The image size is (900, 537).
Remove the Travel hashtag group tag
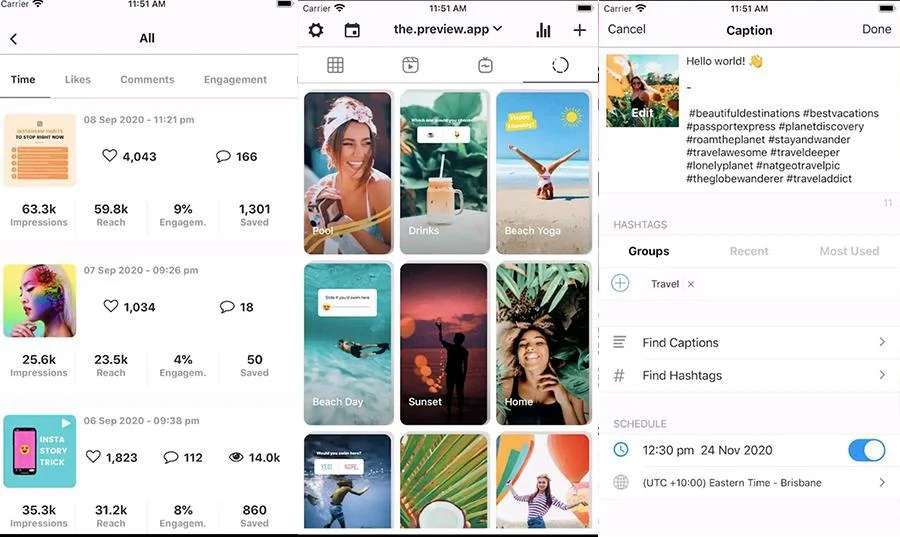pos(691,284)
